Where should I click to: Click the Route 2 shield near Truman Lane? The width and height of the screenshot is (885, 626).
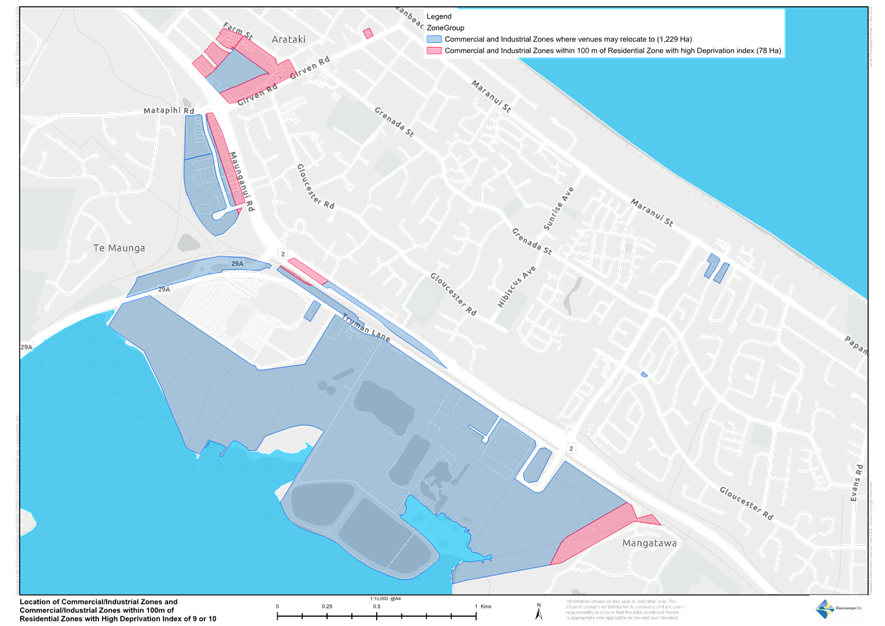[283, 254]
